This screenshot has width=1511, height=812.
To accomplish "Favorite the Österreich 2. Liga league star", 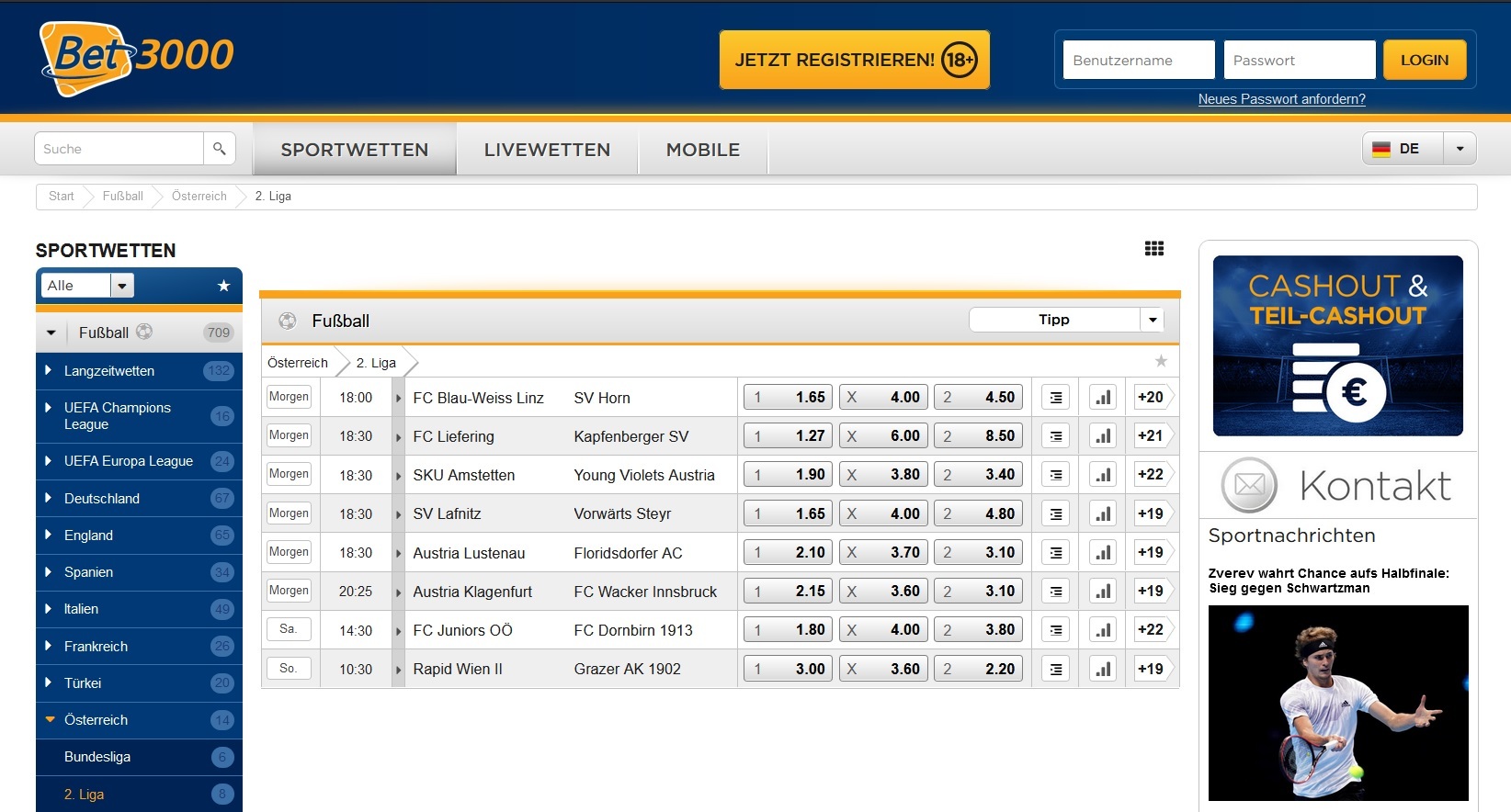I will click(1161, 361).
